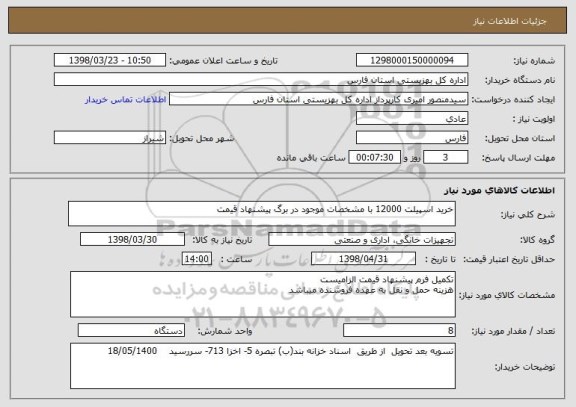Screen dimensions: 576x407
Task: Click the price validity date field 1398/04/31
Action: [x=363, y=259]
